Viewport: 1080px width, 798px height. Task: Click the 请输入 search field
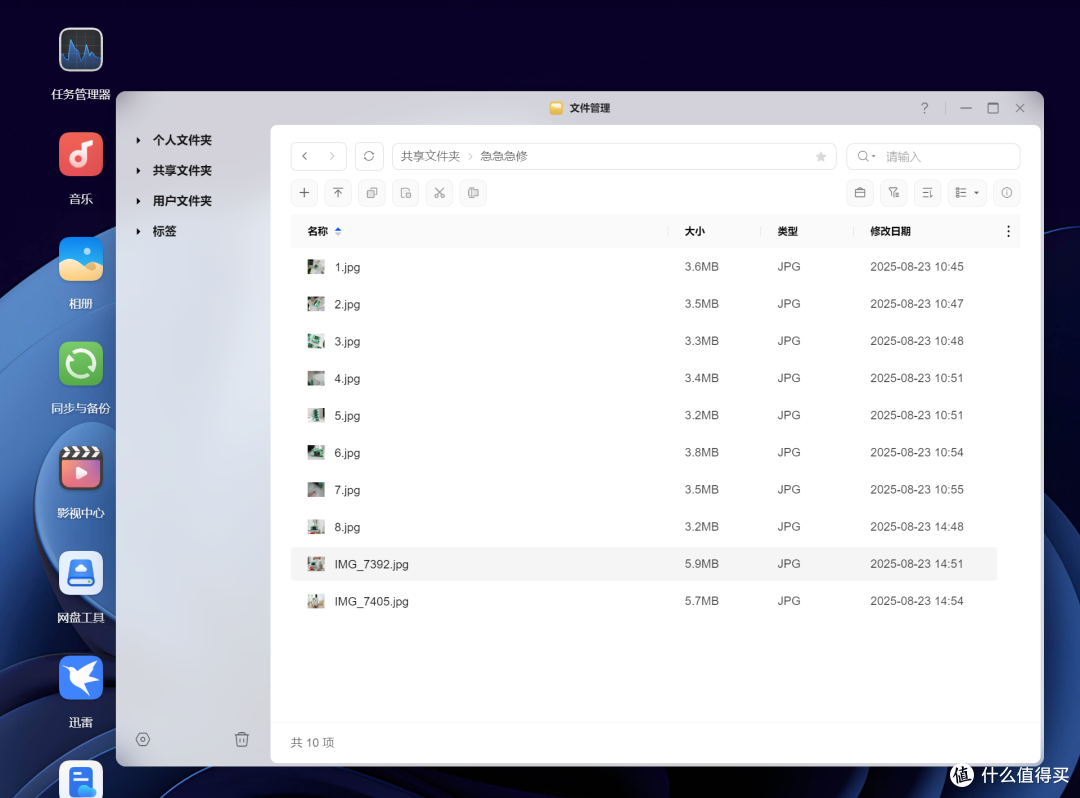point(933,156)
